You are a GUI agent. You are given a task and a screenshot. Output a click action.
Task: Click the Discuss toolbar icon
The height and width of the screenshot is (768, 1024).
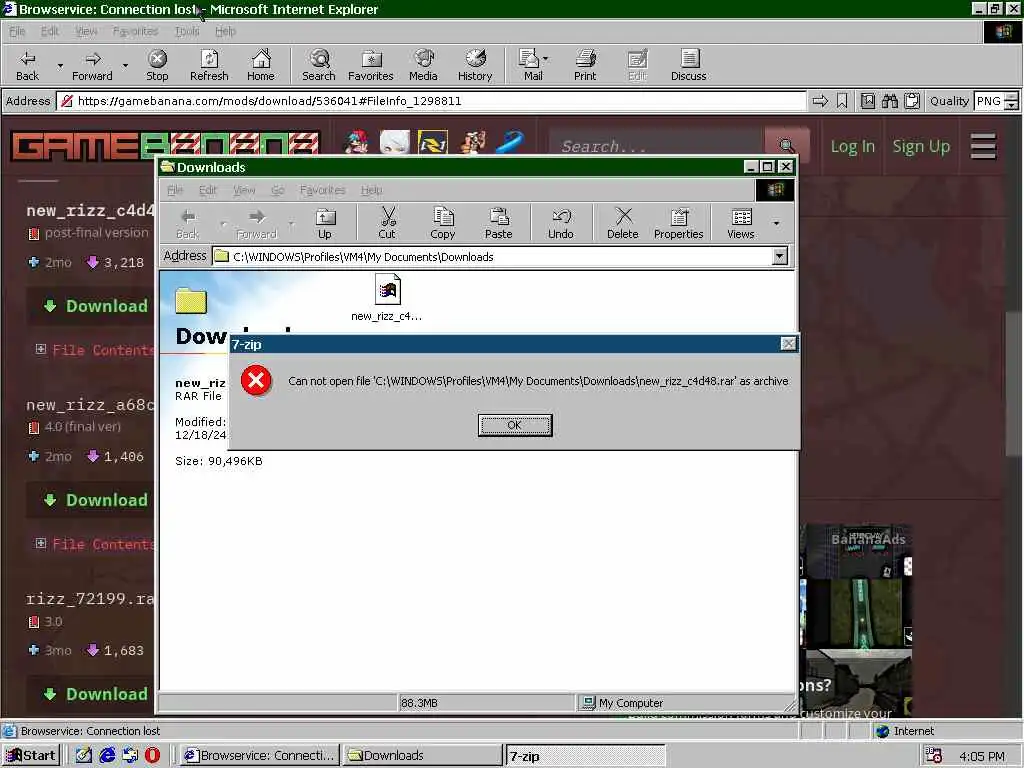688,65
